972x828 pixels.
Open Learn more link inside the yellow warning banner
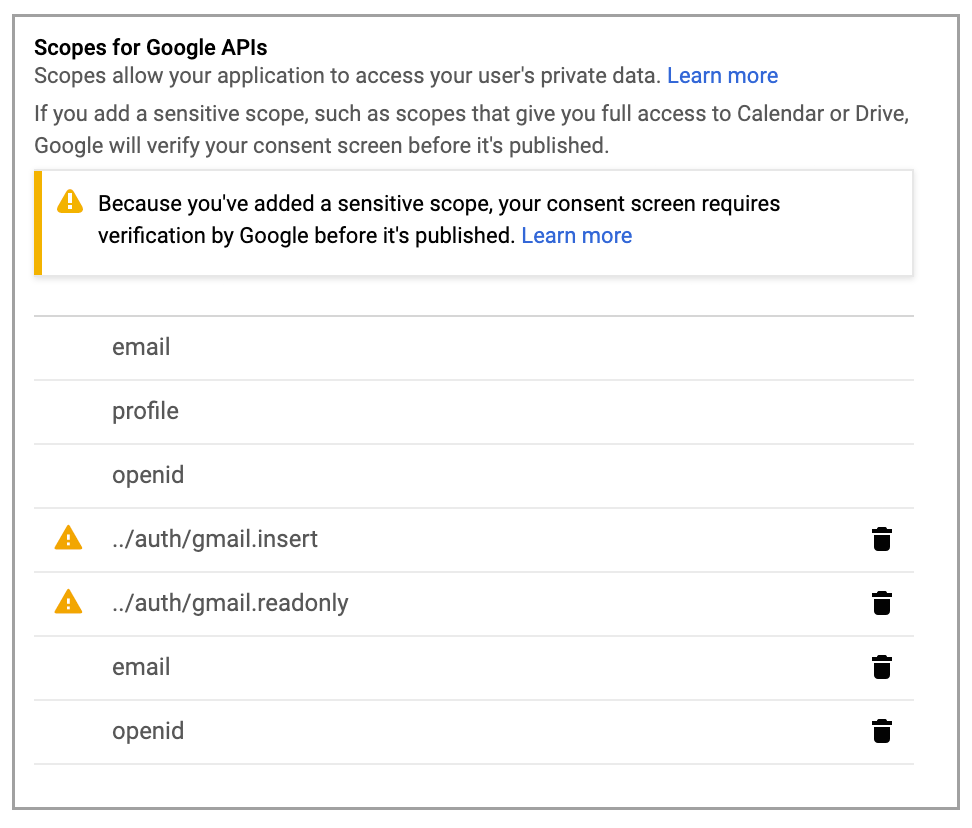click(x=576, y=236)
